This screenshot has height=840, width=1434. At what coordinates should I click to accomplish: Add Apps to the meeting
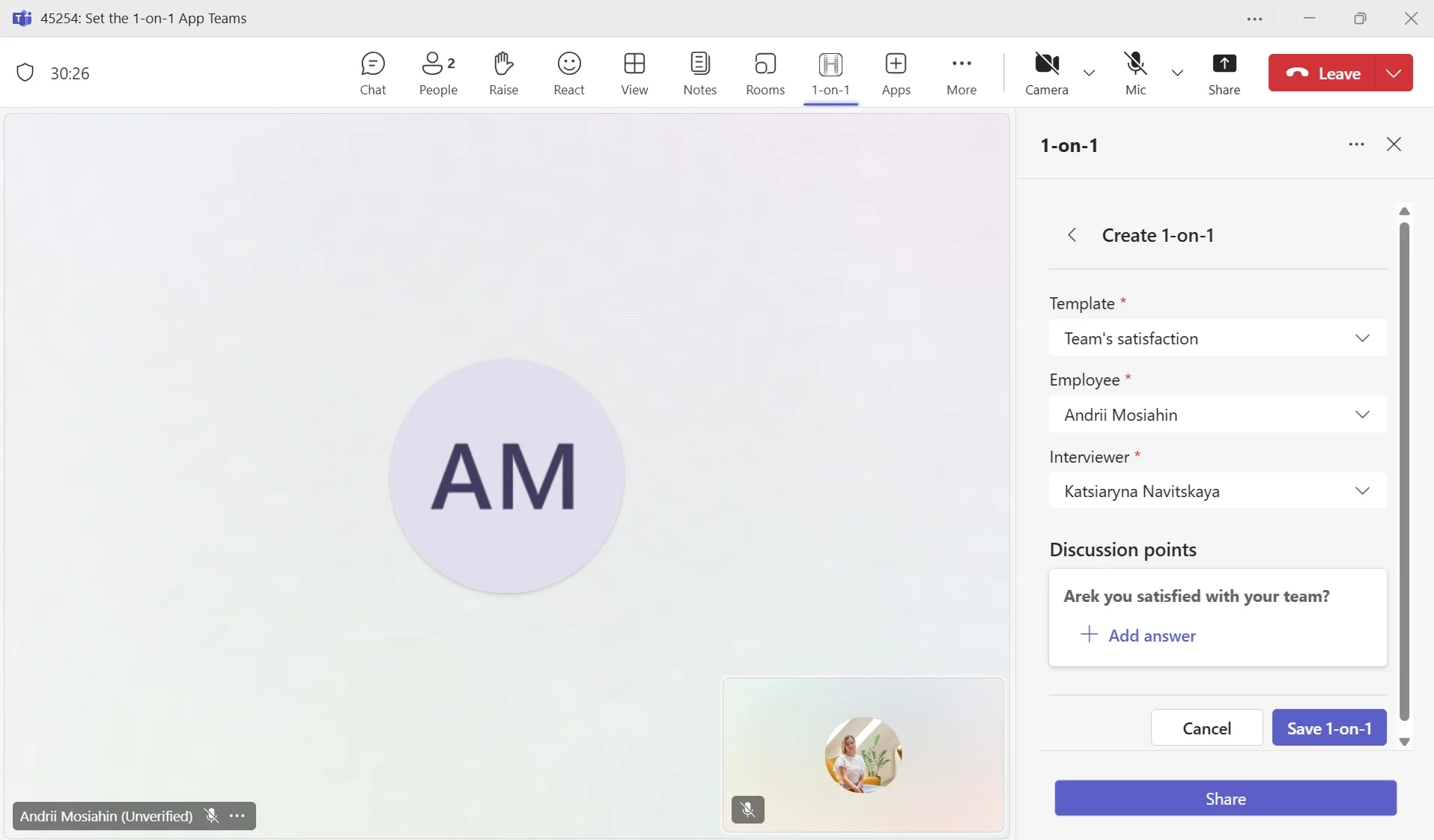pyautogui.click(x=896, y=73)
